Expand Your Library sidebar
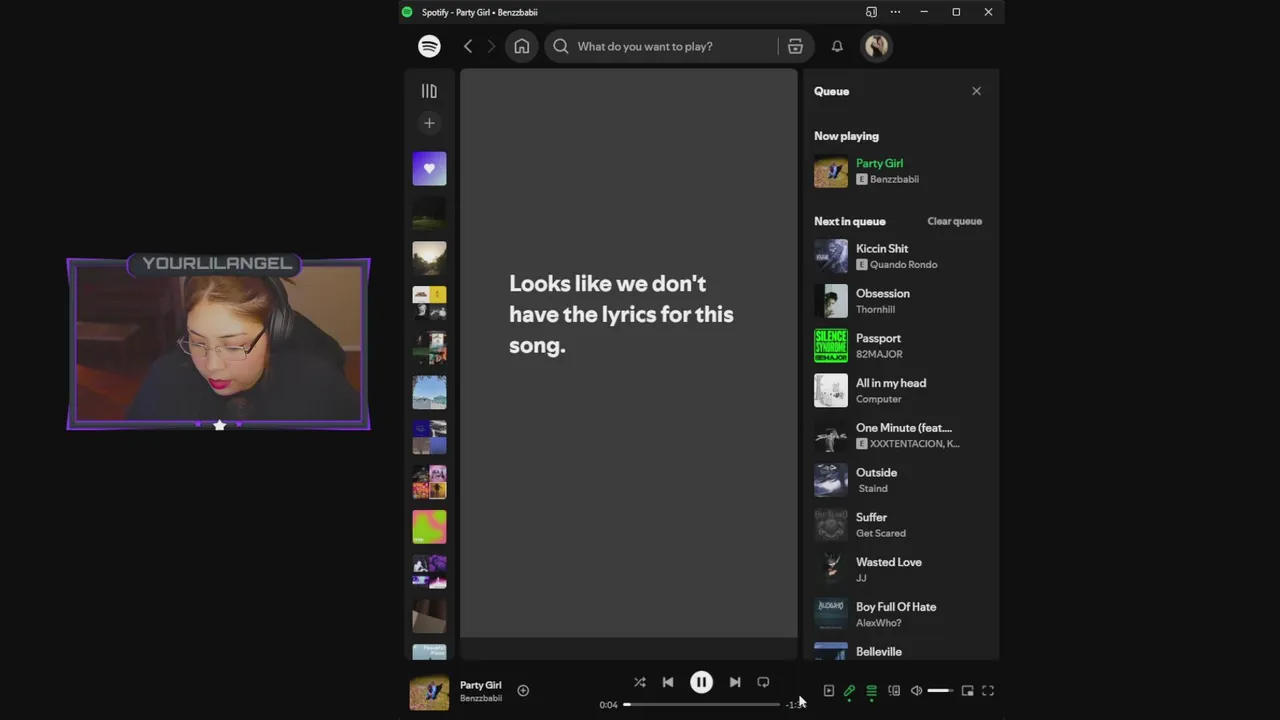The width and height of the screenshot is (1280, 720). pyautogui.click(x=429, y=91)
